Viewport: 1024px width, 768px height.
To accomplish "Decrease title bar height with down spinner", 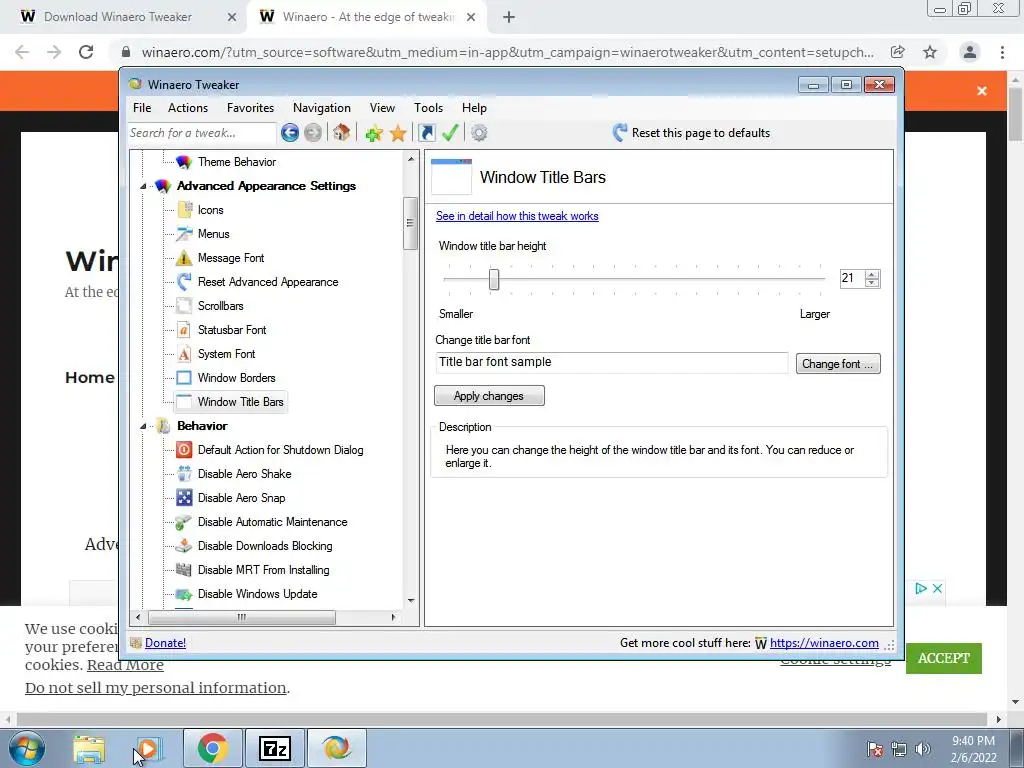I will pos(872,283).
